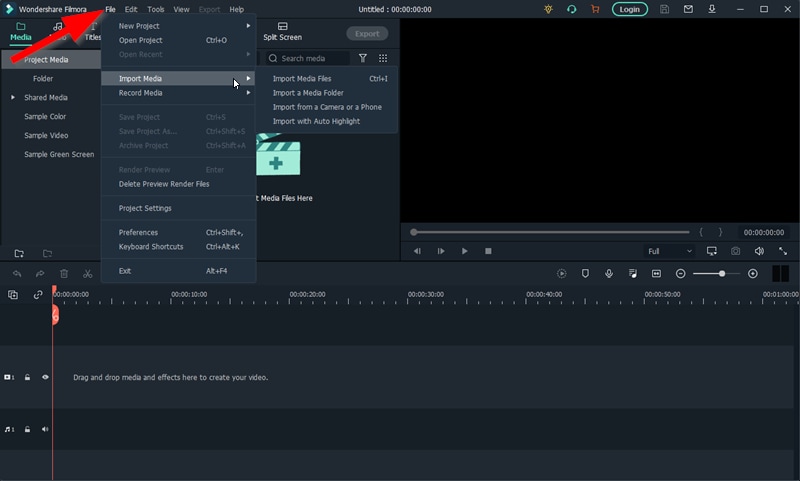Screen dimensions: 800x481
Task: Click the Export button
Action: [367, 34]
